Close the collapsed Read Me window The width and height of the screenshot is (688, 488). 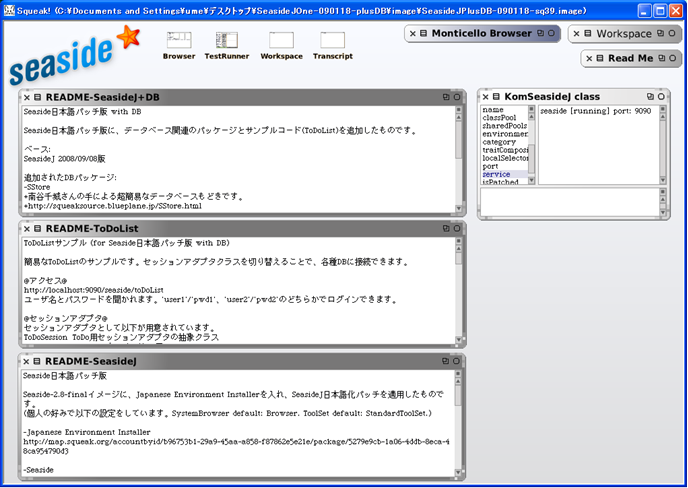coord(589,58)
